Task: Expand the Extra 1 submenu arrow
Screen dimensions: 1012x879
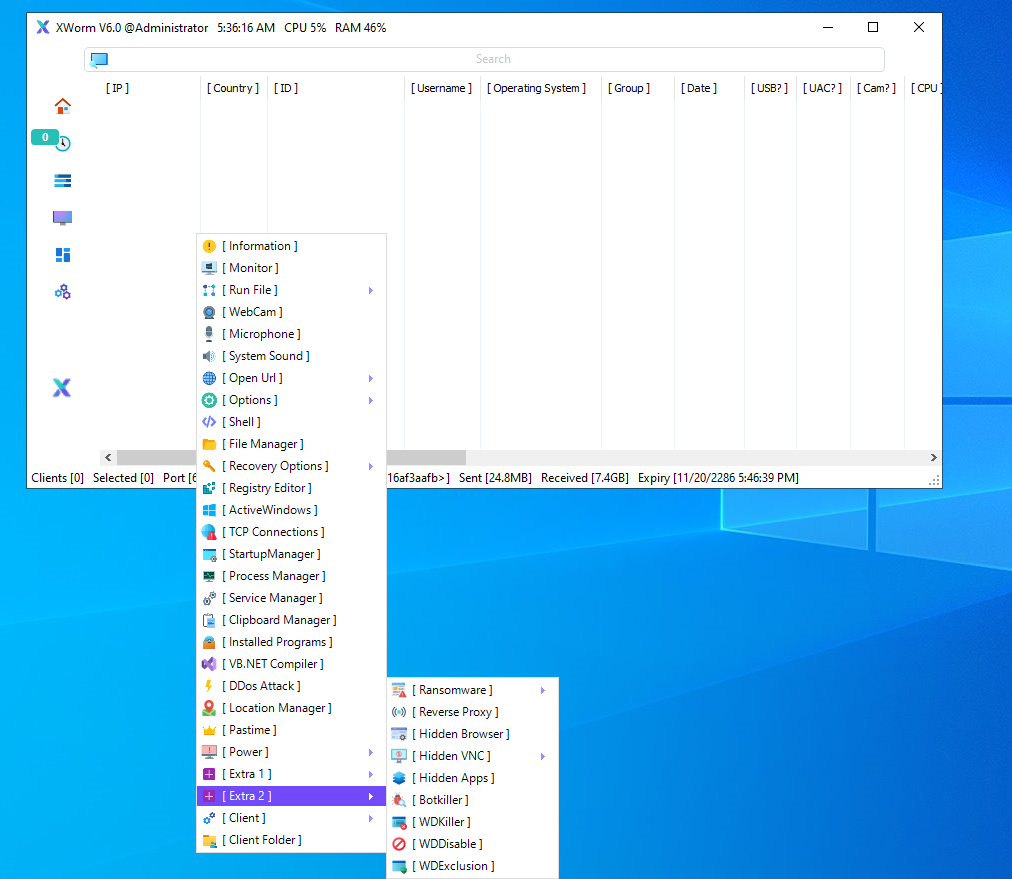Action: coord(370,774)
